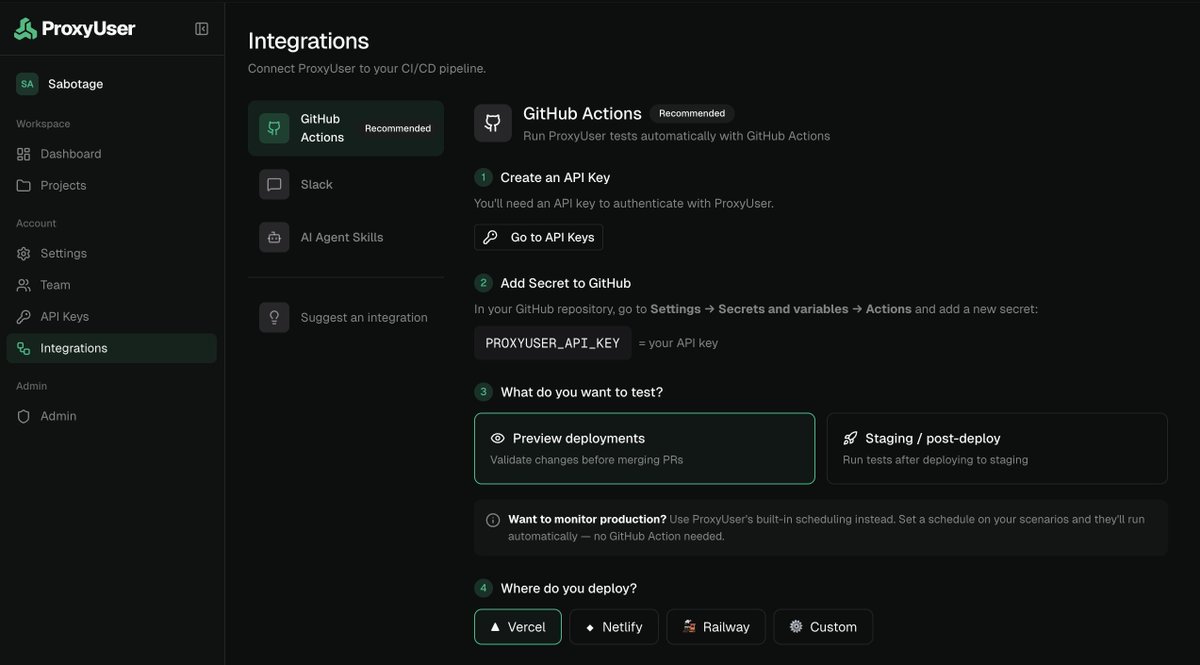Screen dimensions: 1200x665
Task: Click the Workspace section label
Action: pyautogui.click(x=43, y=124)
